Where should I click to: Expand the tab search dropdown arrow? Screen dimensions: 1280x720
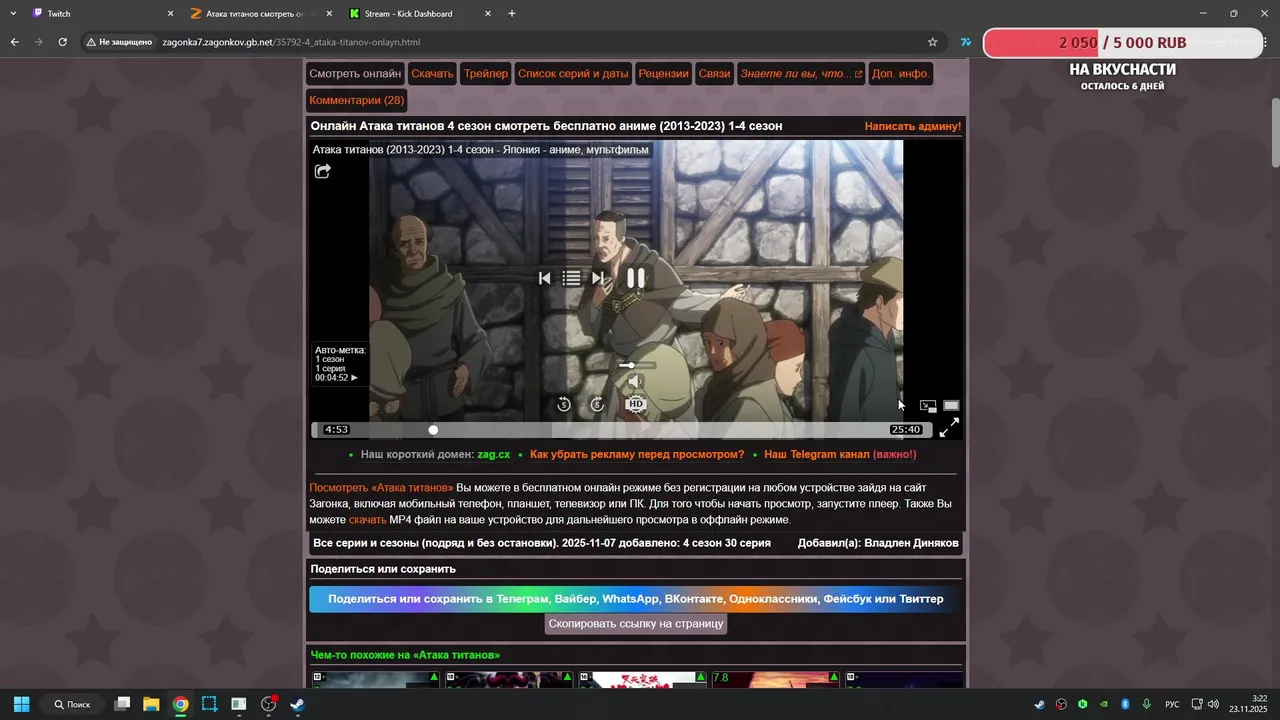click(x=13, y=14)
